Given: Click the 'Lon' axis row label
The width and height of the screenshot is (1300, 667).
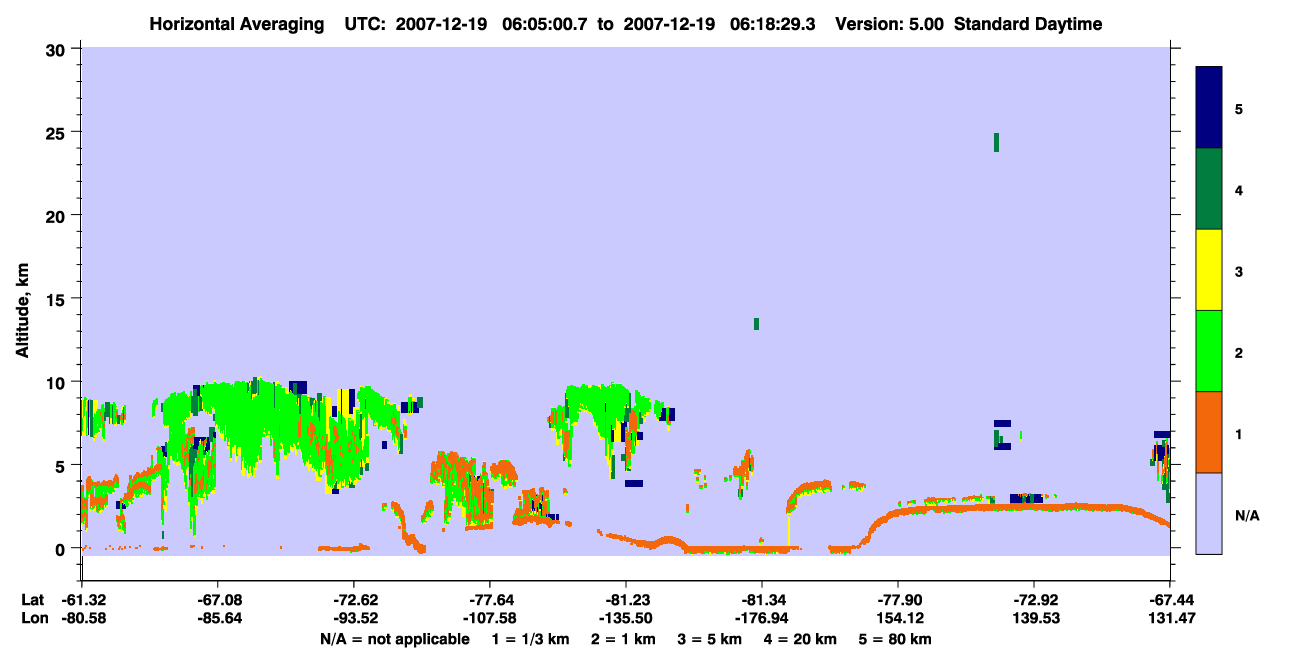Looking at the screenshot, I should click(34, 618).
